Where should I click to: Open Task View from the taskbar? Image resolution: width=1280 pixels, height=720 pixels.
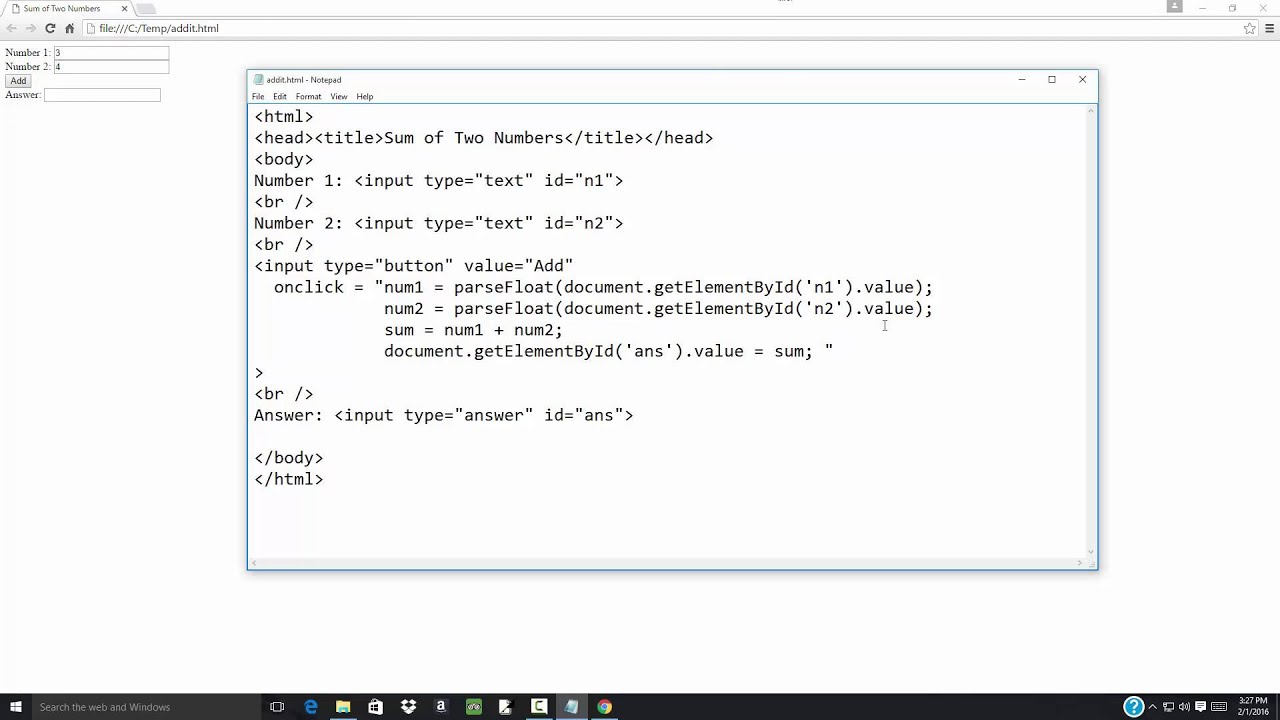tap(277, 707)
